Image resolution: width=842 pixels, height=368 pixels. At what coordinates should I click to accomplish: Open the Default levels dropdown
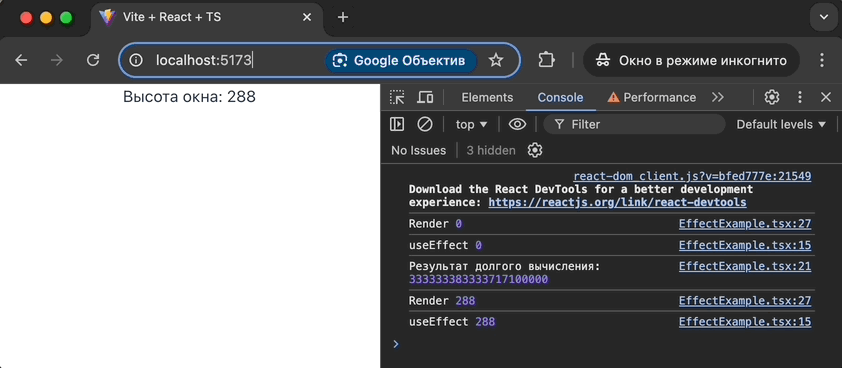(781, 125)
